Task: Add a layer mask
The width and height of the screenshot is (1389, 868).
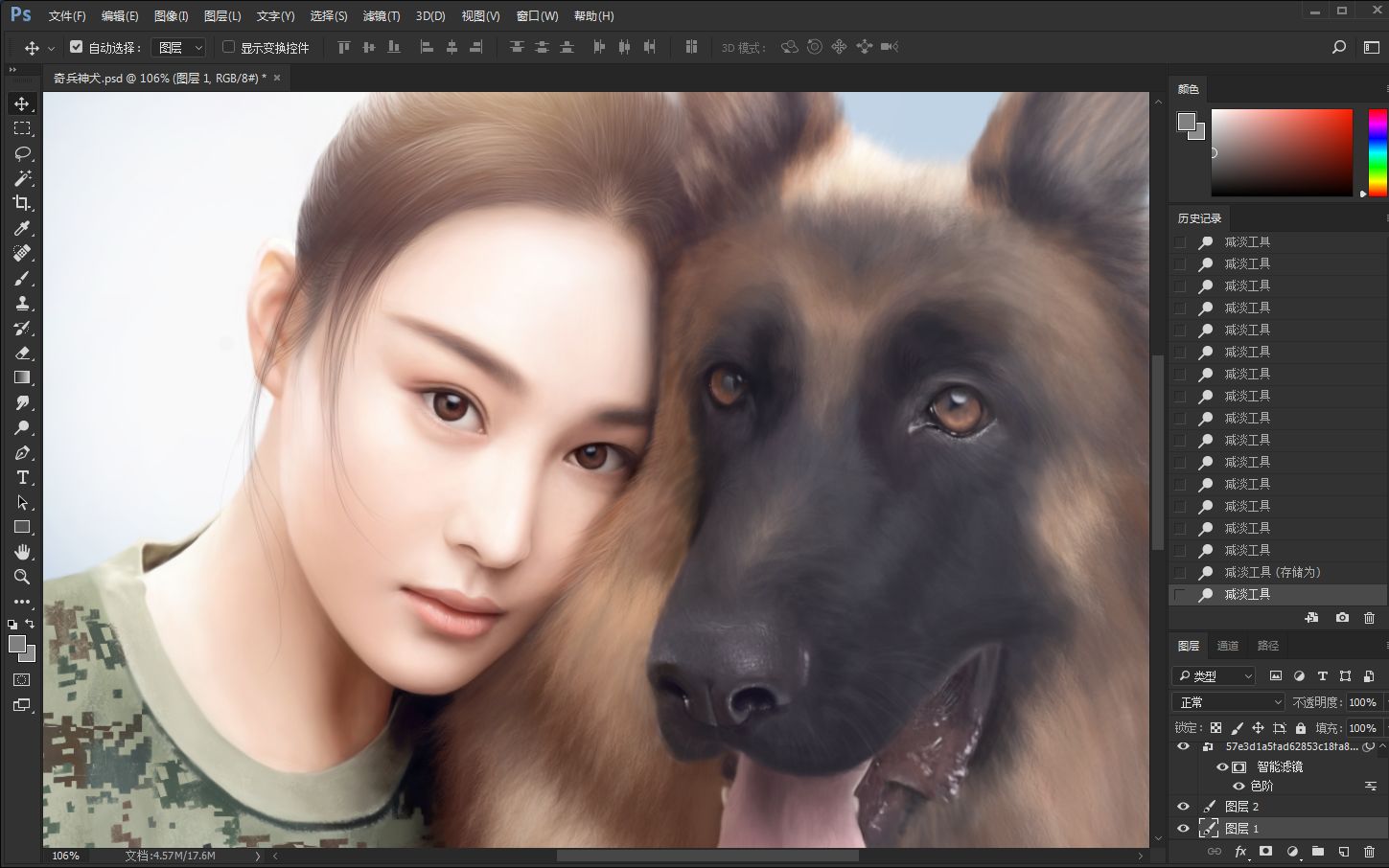Action: pyautogui.click(x=1265, y=851)
